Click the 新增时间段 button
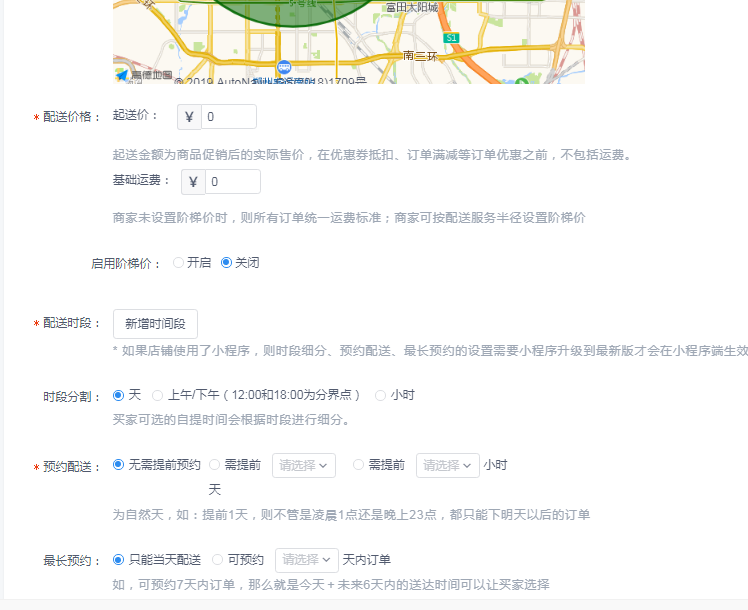748x610 pixels. (155, 324)
